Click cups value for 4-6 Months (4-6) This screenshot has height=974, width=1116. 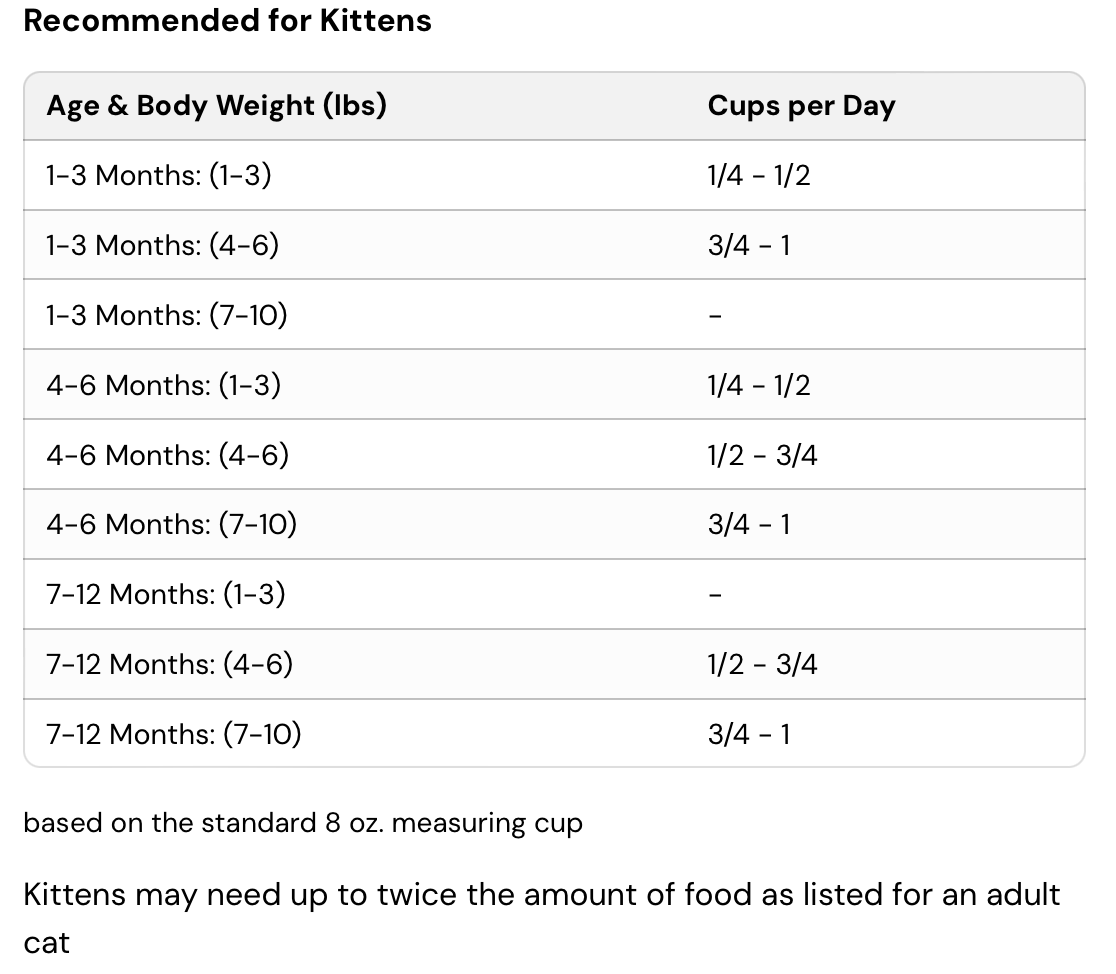[x=762, y=455]
